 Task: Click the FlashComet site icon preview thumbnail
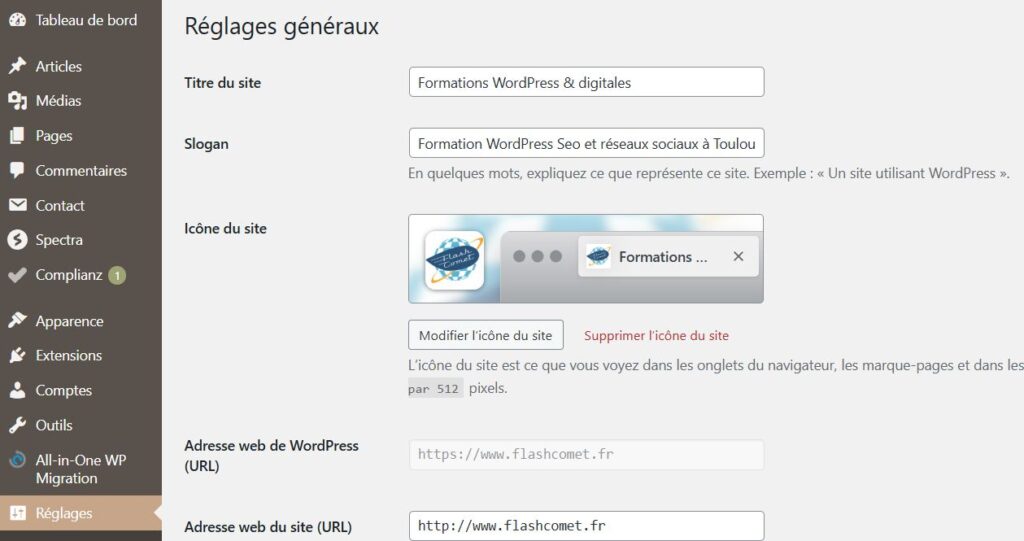pos(454,260)
